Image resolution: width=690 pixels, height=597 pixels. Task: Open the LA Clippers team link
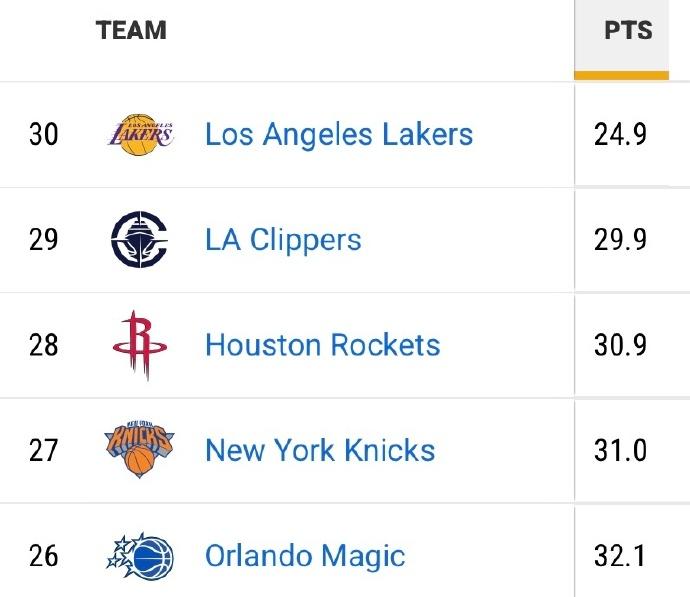tap(283, 240)
